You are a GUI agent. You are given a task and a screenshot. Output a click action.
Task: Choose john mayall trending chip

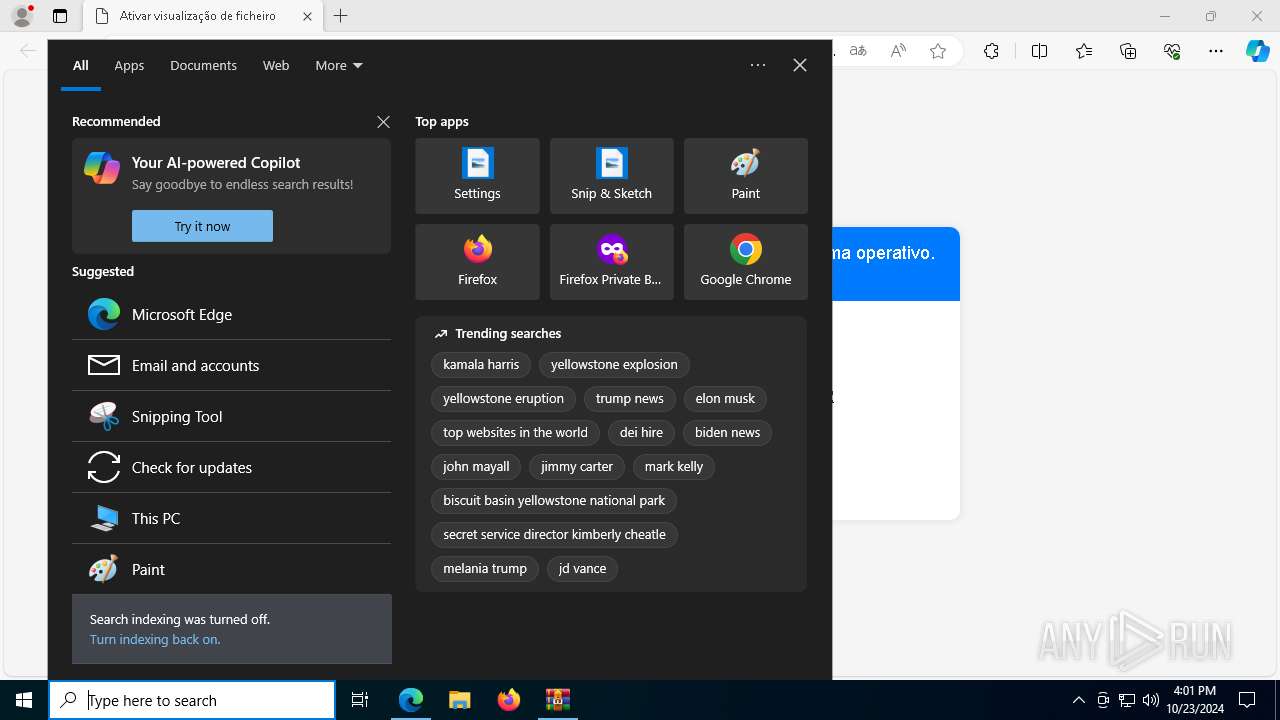tap(476, 467)
